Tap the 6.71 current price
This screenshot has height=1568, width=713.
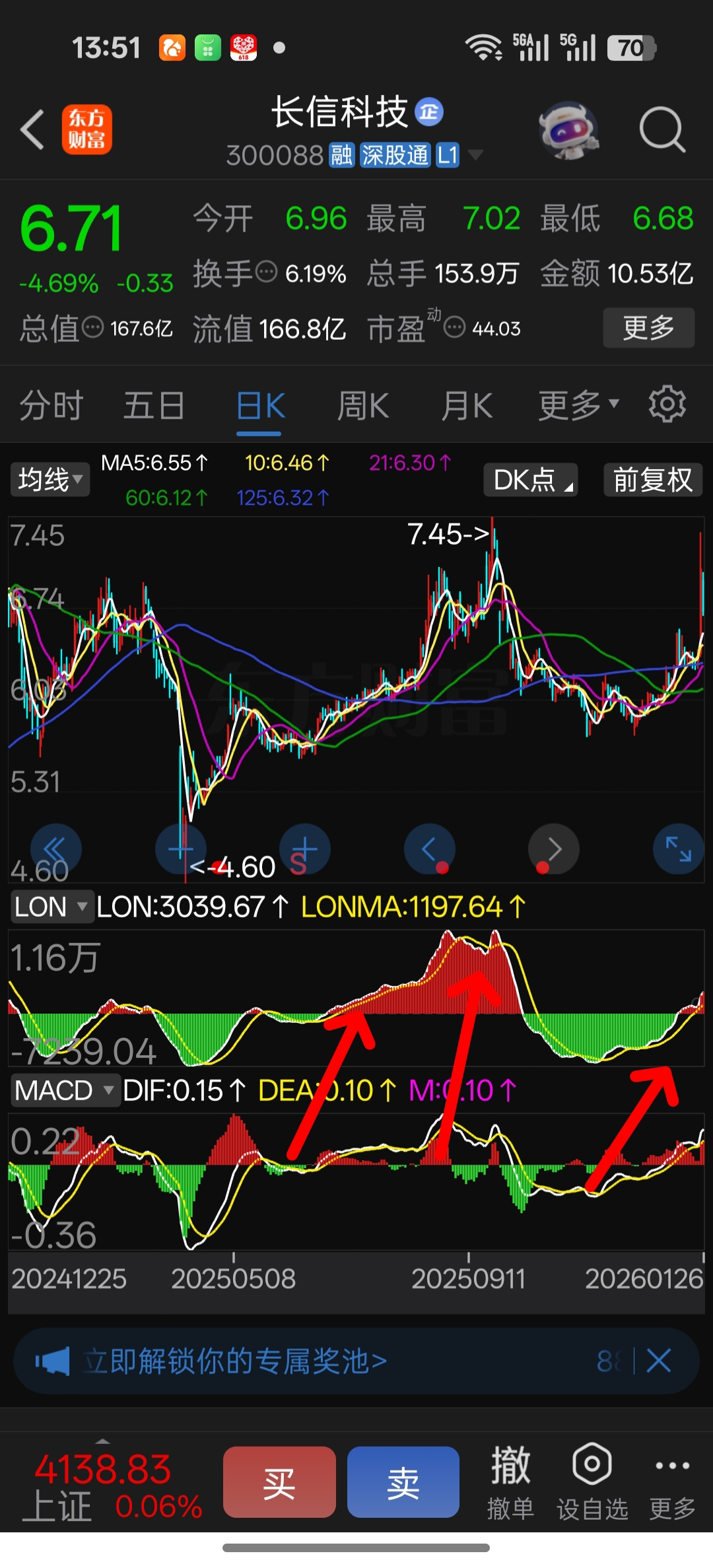[71, 228]
